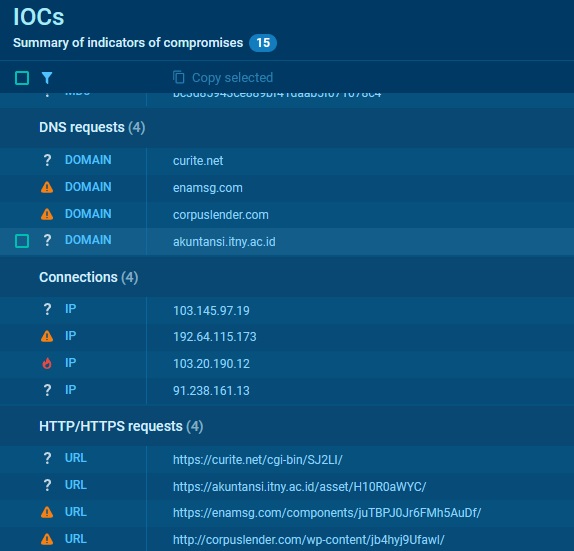Click the warning icon next to enamsg.com

click(x=47, y=187)
